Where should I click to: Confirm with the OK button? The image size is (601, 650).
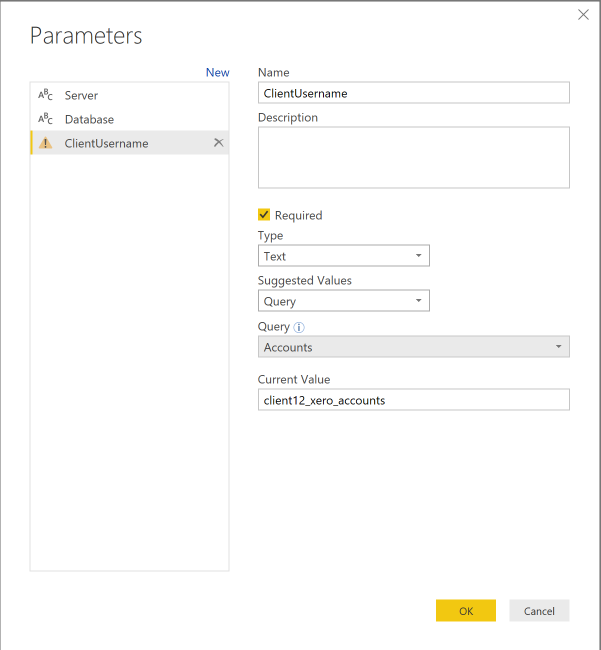[466, 610]
